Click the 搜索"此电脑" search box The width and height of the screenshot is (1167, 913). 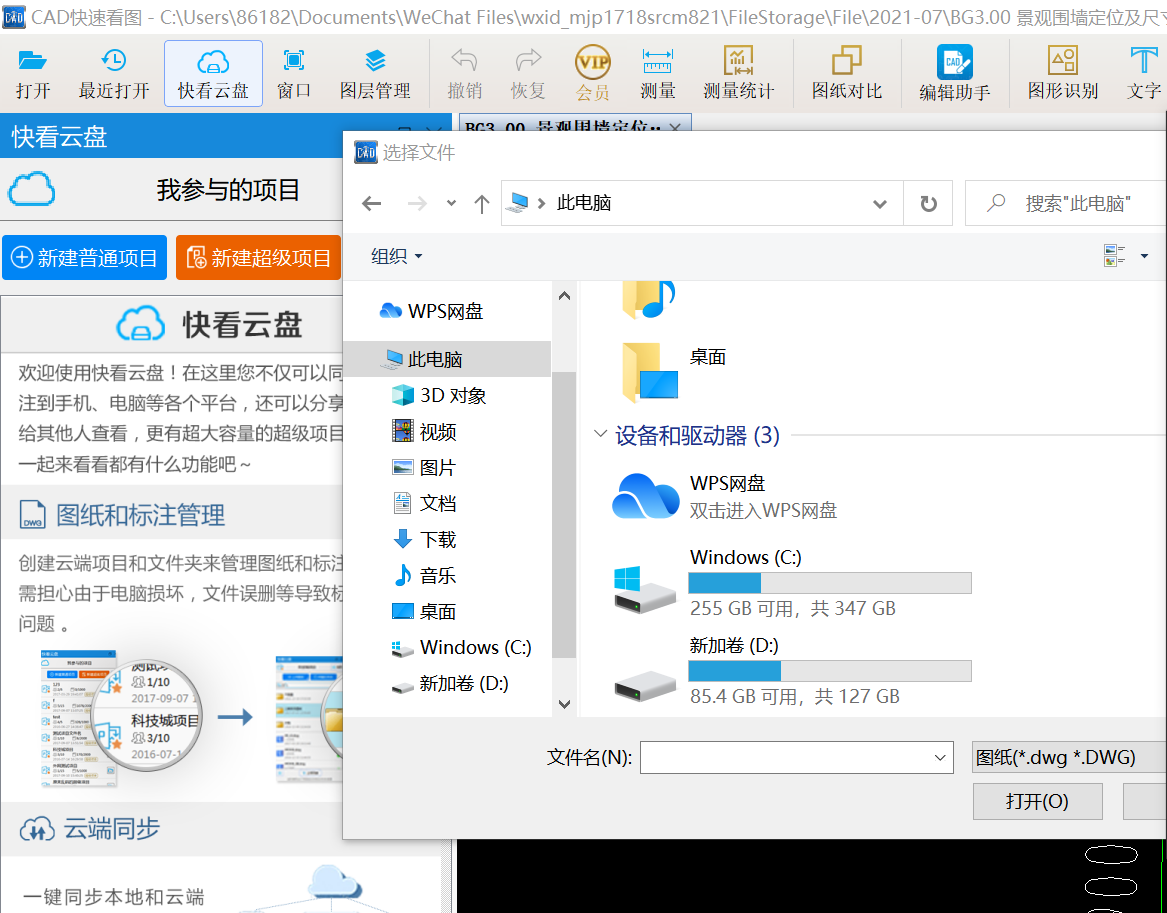[1066, 203]
